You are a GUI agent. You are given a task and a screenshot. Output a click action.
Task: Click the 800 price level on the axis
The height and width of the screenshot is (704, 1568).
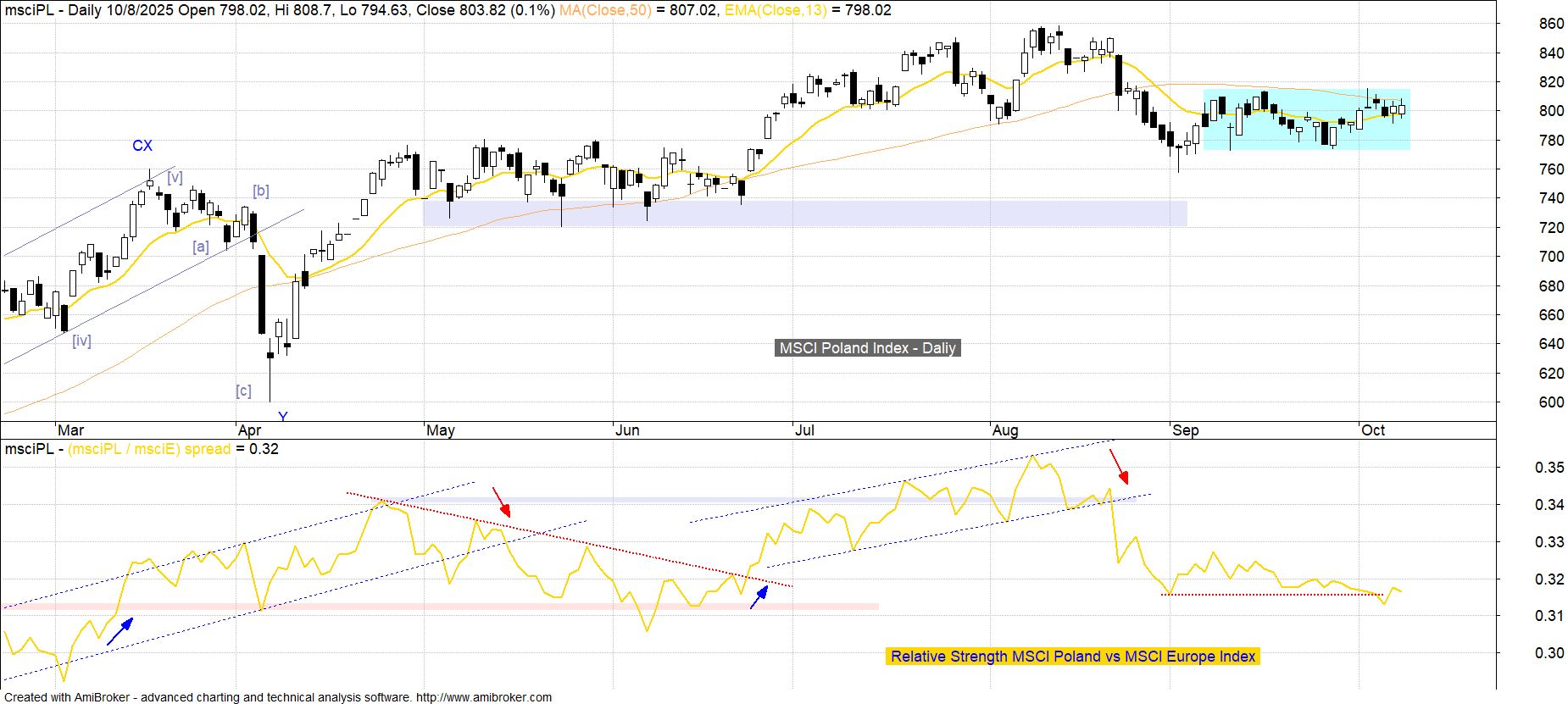tap(1552, 111)
